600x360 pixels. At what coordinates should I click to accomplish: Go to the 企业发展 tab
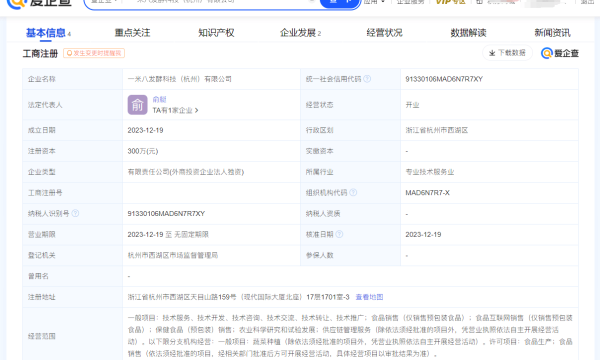click(x=298, y=33)
